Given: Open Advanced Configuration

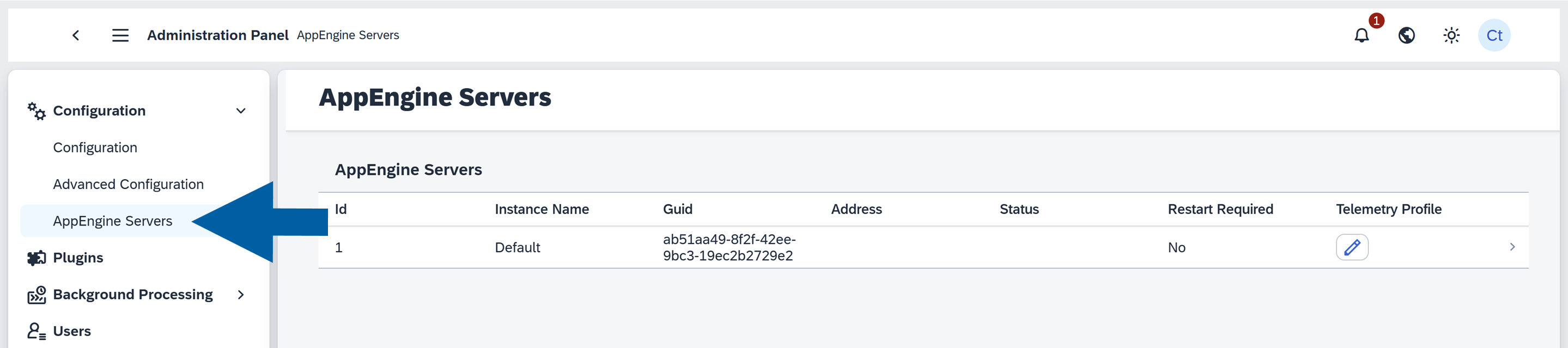Looking at the screenshot, I should point(129,184).
